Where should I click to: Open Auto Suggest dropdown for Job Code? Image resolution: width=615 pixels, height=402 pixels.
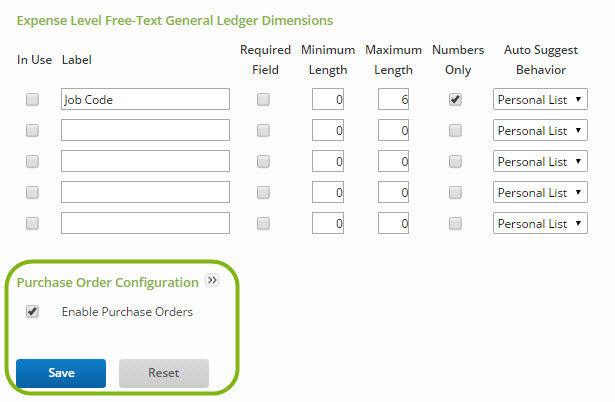pyautogui.click(x=540, y=99)
